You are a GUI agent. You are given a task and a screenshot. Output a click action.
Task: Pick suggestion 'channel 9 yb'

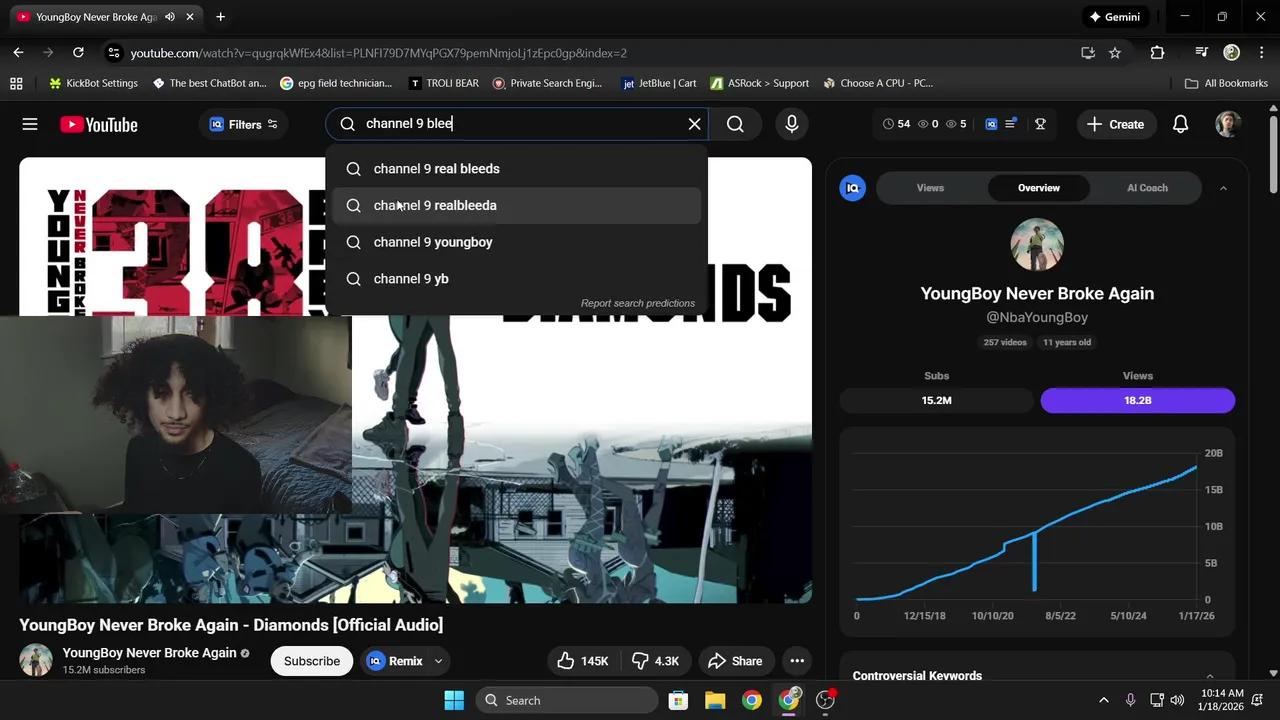(517, 279)
